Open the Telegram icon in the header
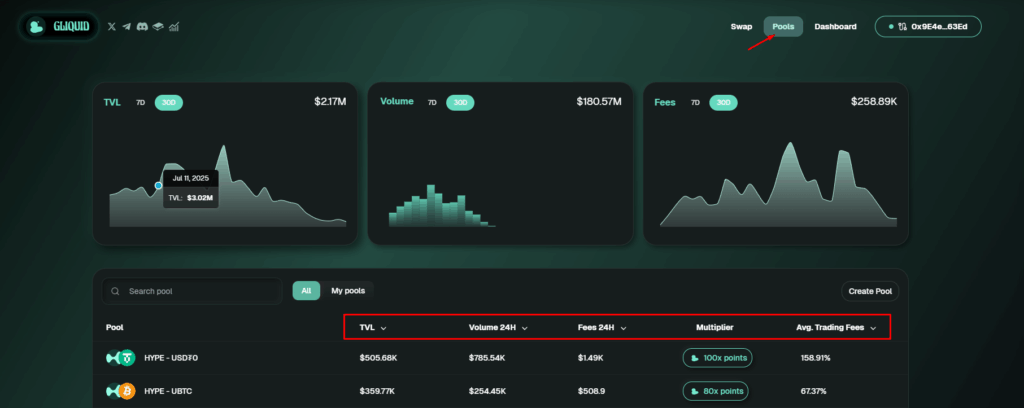 click(127, 27)
